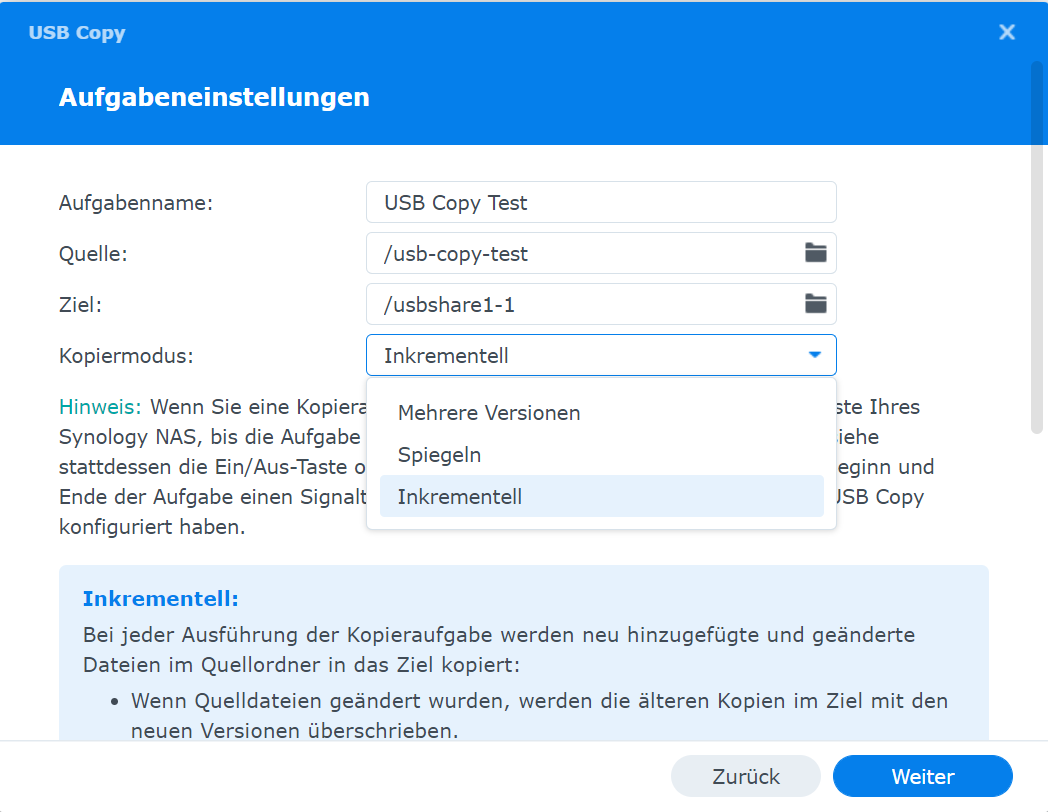Click the USB Copy window title
1048x812 pixels.
76,32
